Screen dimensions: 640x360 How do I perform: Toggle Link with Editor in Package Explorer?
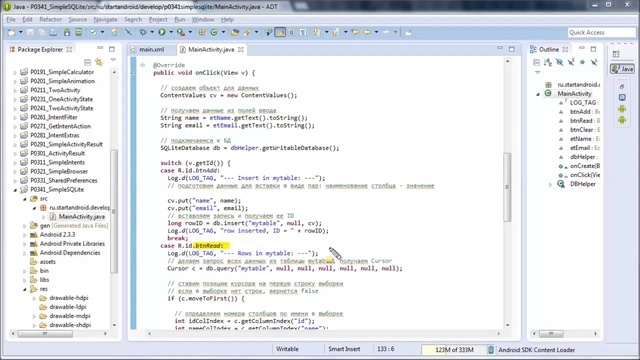click(99, 62)
